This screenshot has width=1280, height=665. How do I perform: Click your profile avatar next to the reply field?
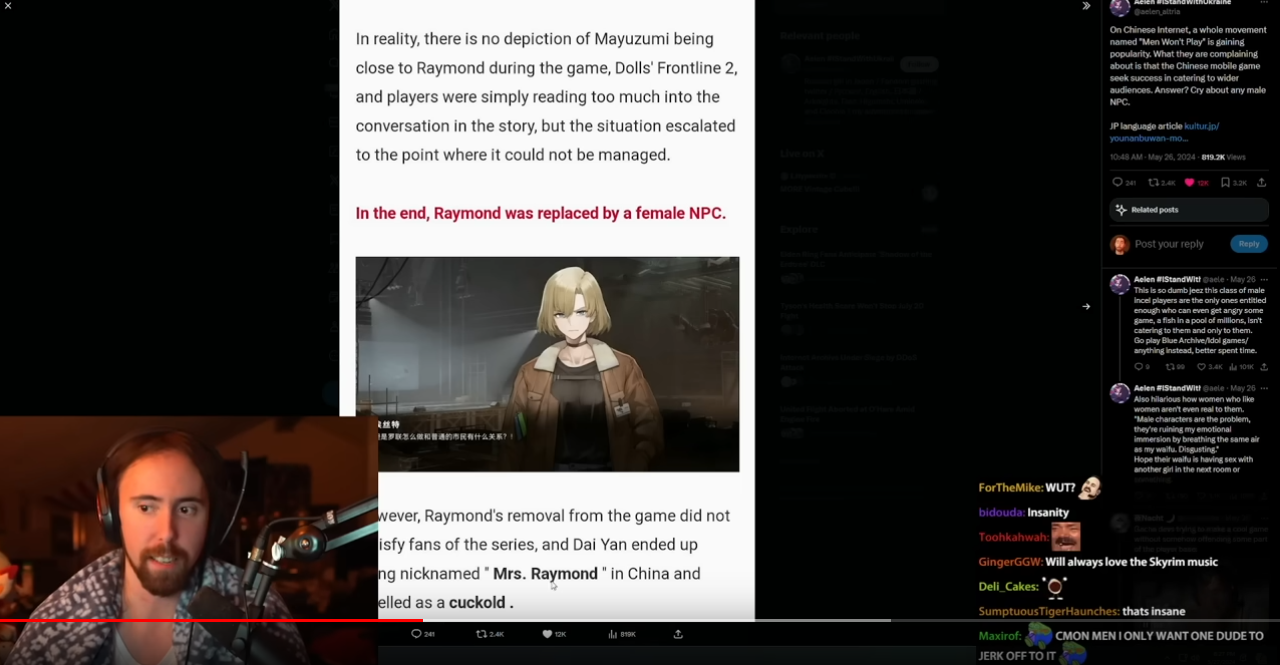pyautogui.click(x=1120, y=244)
